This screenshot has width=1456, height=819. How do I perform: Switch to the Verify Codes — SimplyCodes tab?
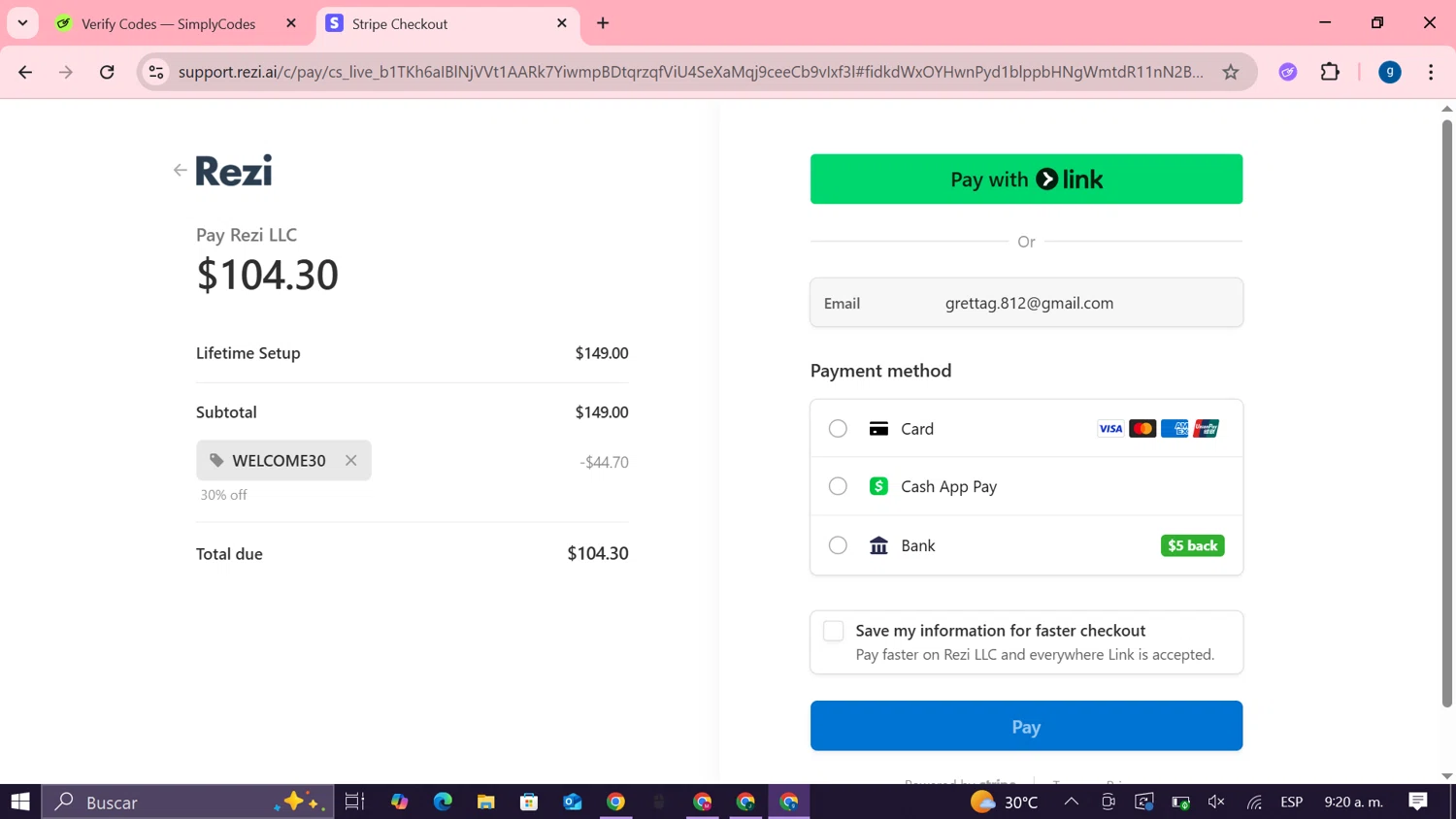pos(168,23)
